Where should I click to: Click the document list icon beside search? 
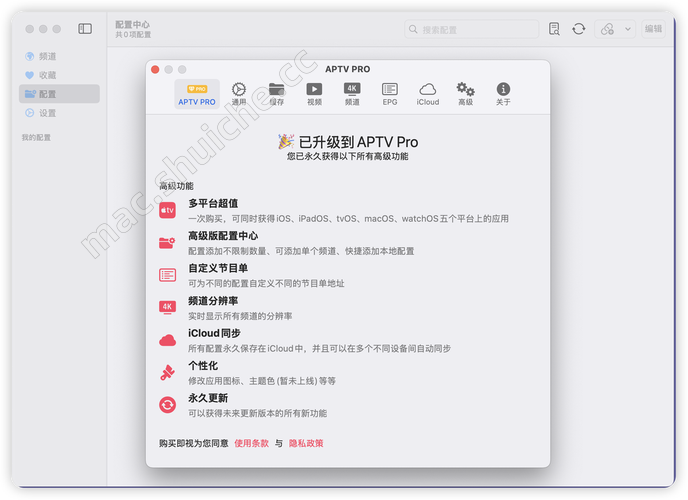[x=554, y=29]
